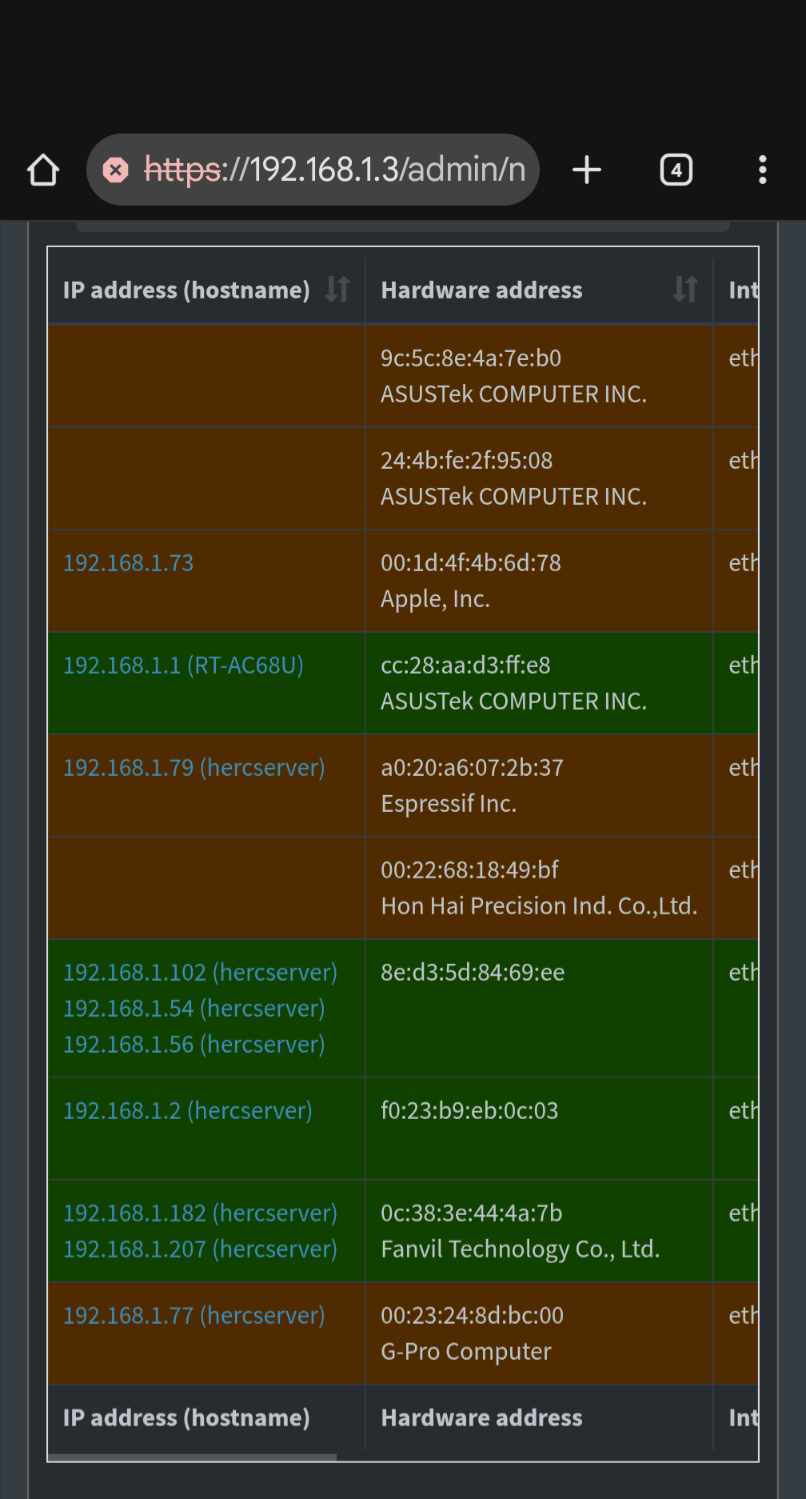The height and width of the screenshot is (1499, 806).
Task: Open the 192.168.1.182 (hercserver) link
Action: point(200,1213)
